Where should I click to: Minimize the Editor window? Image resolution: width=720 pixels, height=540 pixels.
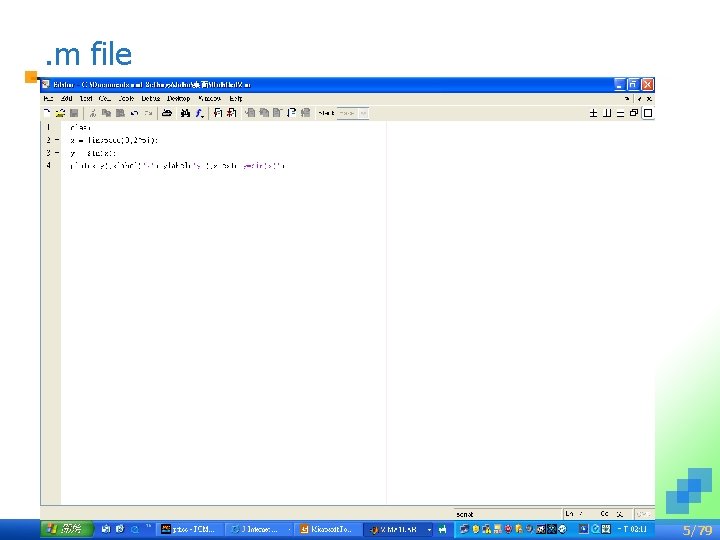619,84
